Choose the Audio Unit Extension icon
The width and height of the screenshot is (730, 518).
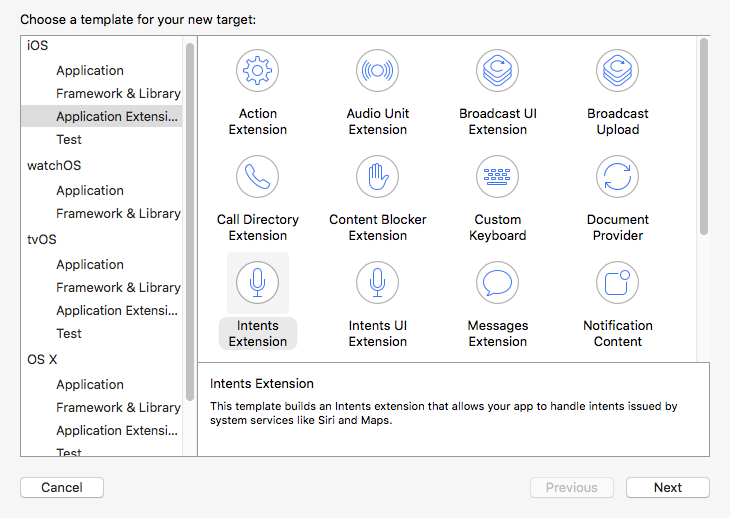[x=378, y=71]
